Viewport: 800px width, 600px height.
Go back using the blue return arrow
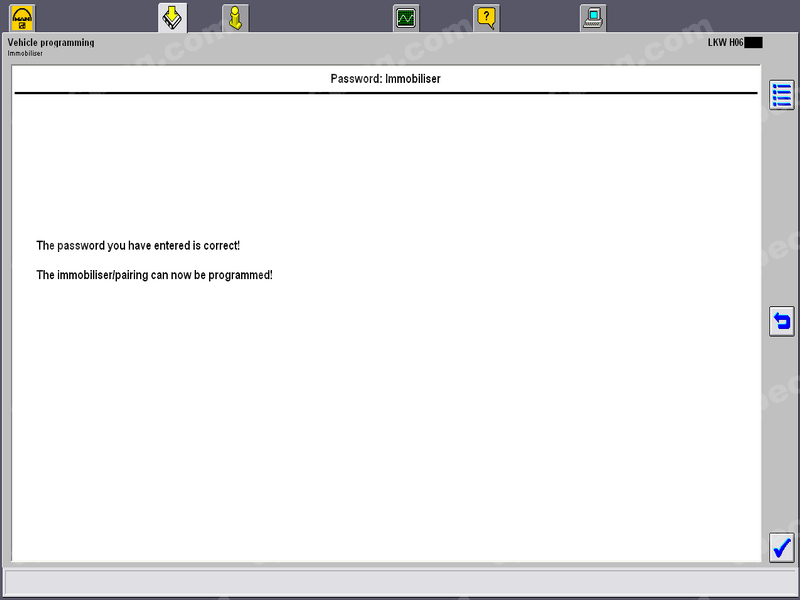[781, 321]
